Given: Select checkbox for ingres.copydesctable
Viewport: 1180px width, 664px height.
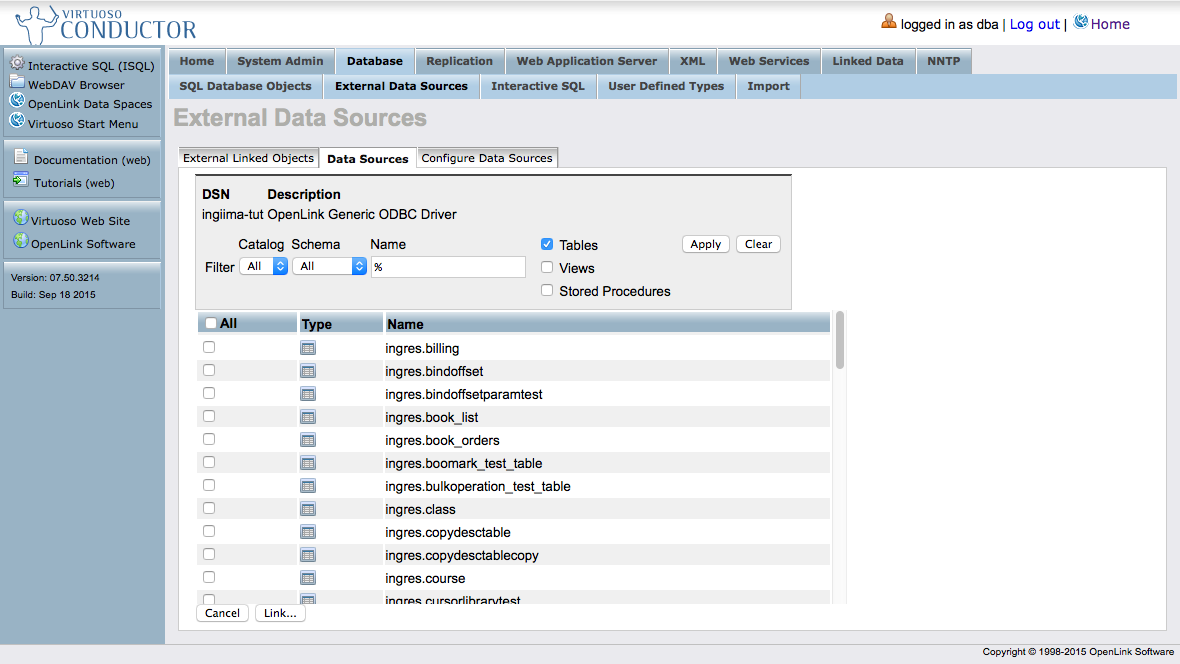Looking at the screenshot, I should click(209, 532).
